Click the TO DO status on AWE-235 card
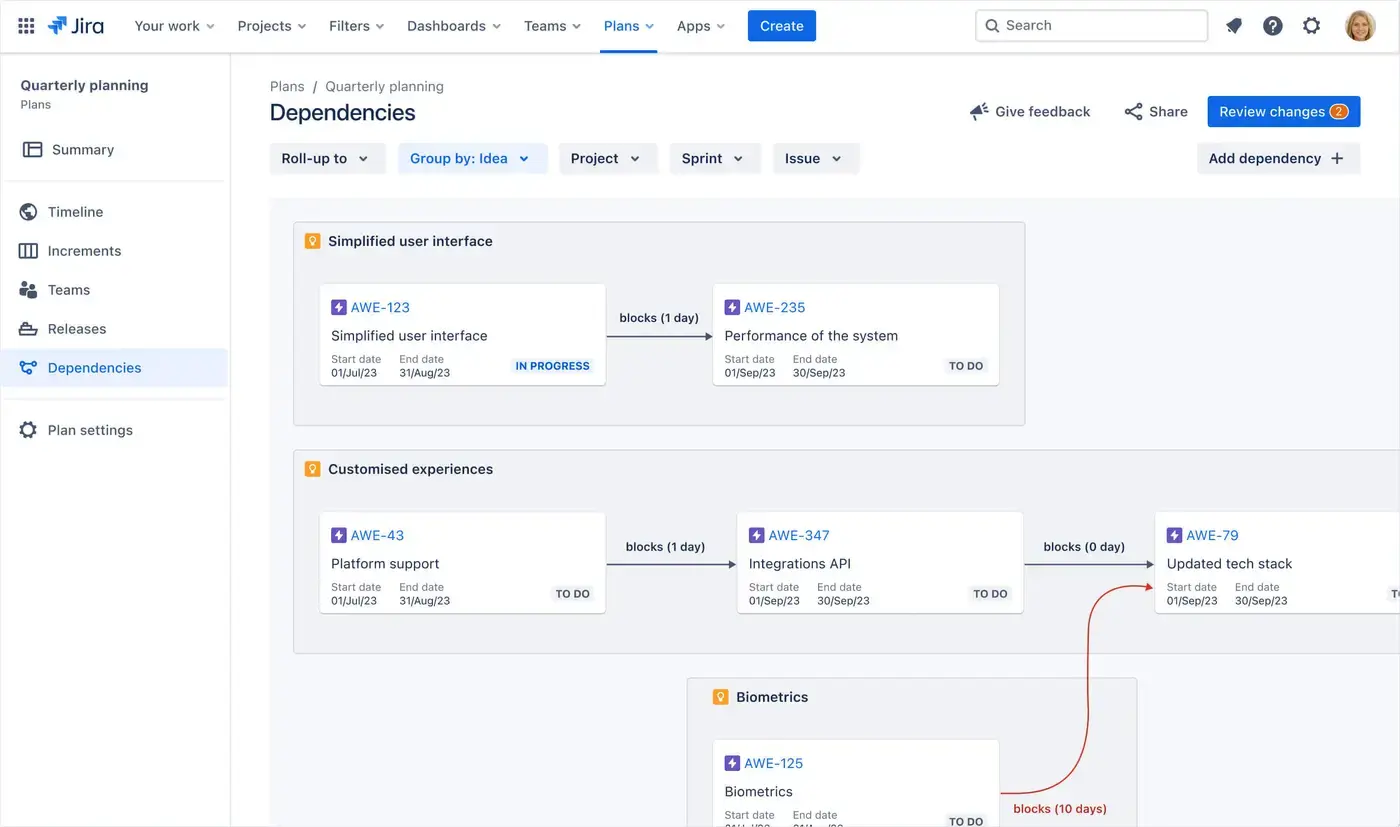 [966, 366]
